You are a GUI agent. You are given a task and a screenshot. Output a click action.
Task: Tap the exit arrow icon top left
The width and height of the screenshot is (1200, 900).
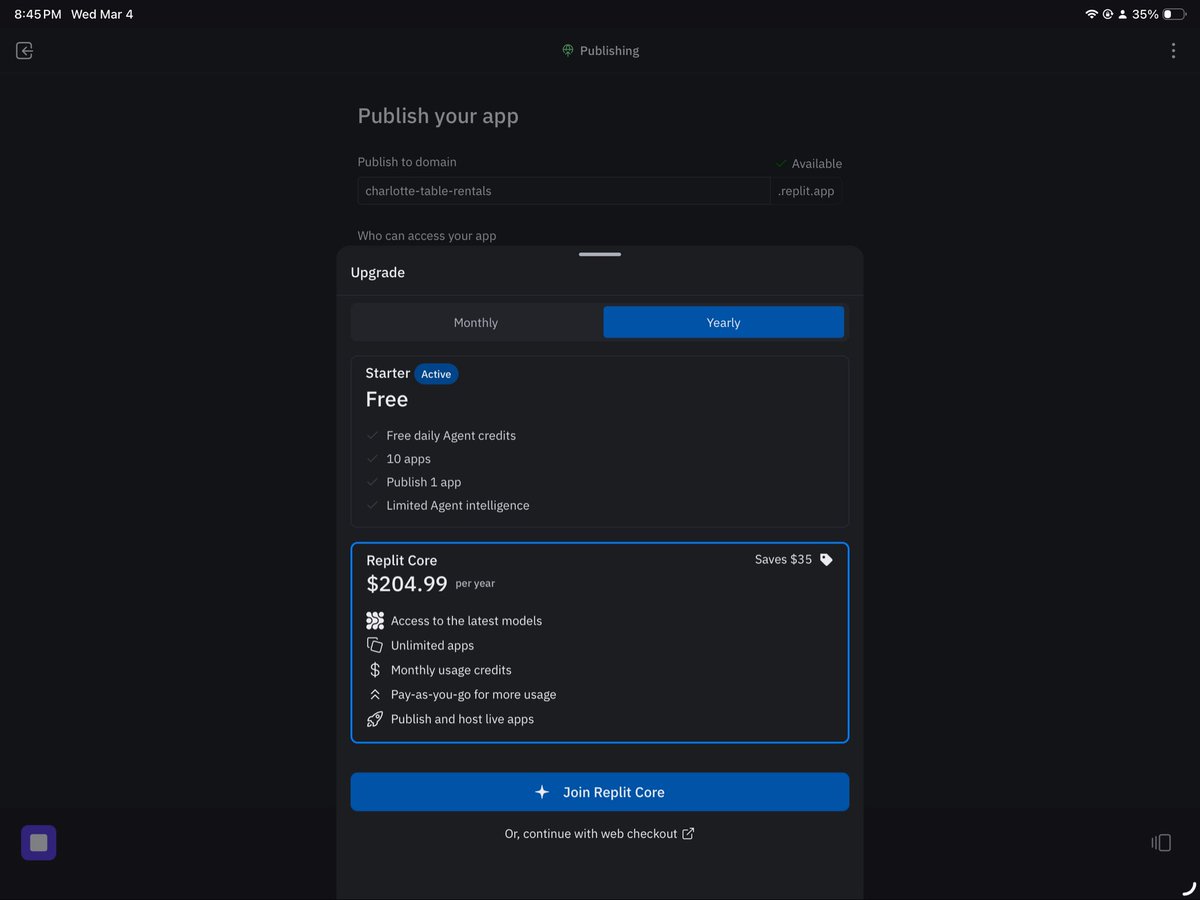point(25,50)
